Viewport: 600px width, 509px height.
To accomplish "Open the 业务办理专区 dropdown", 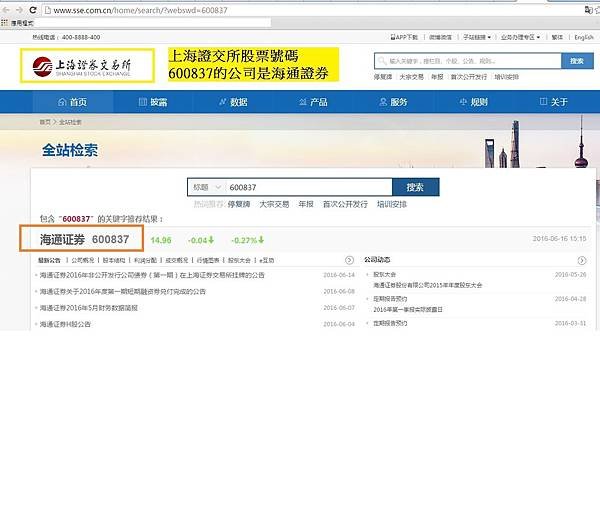I will pos(520,37).
